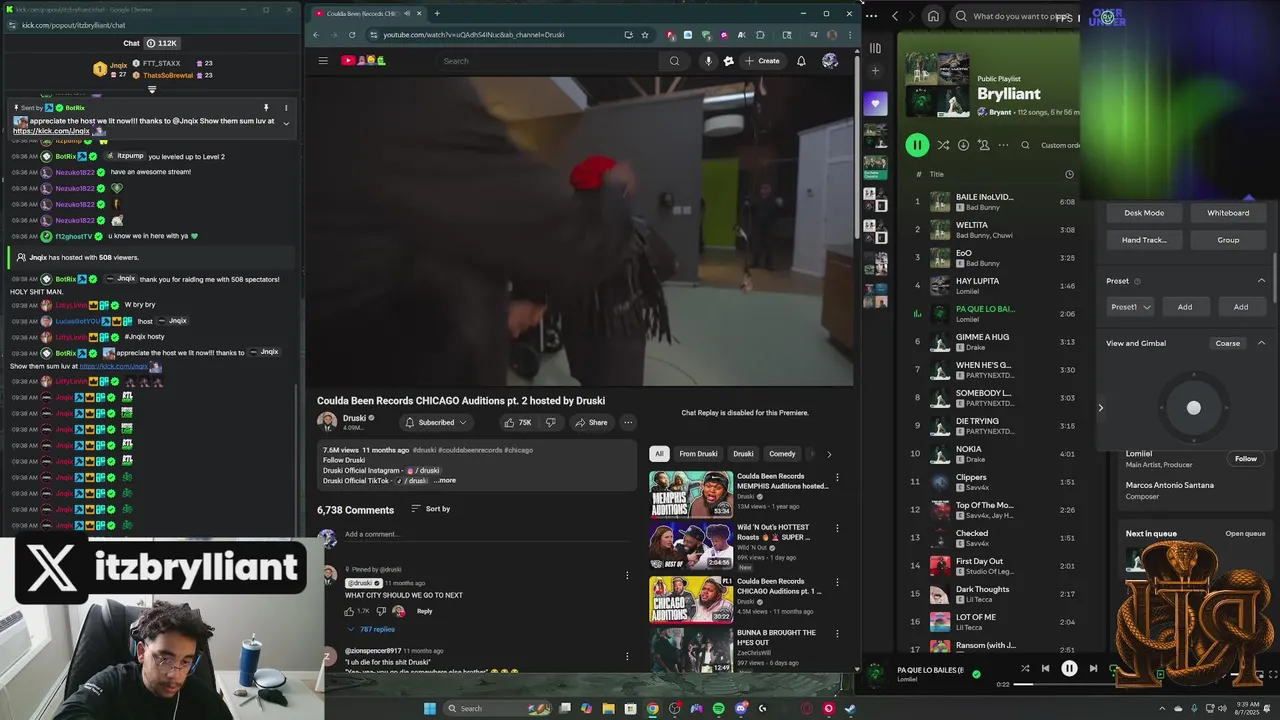Open Discord from the taskbar
This screenshot has height=720, width=1280.
[x=740, y=708]
